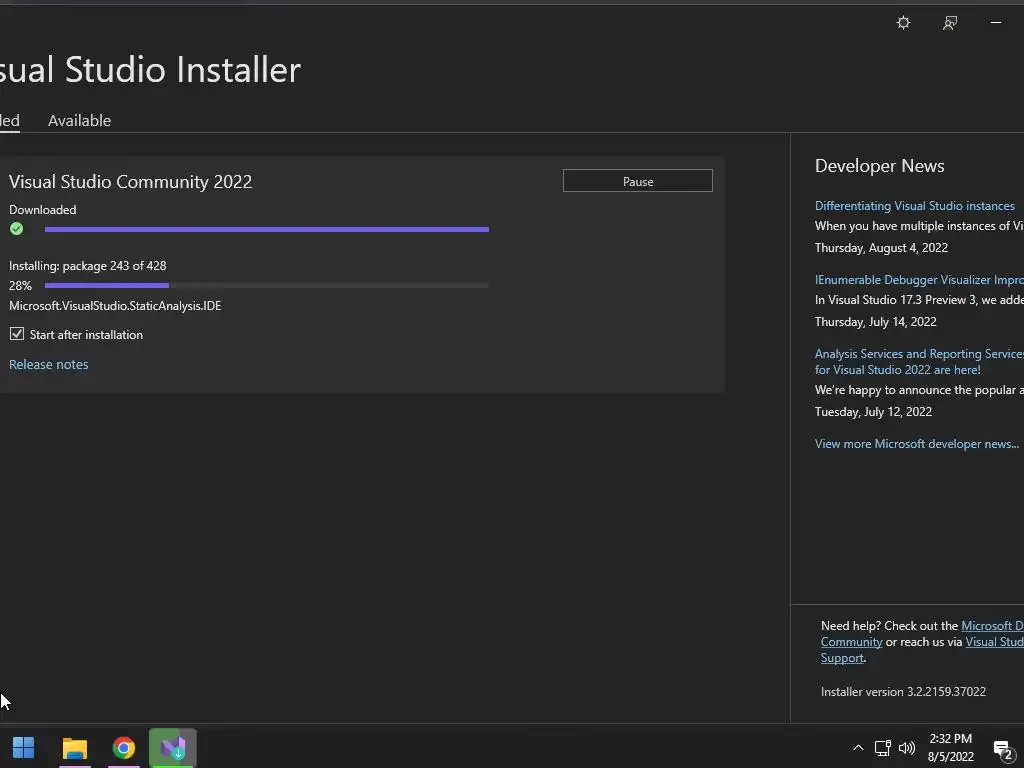Open the Windows Start menu
Viewport: 1024px width, 768px height.
pyautogui.click(x=24, y=748)
